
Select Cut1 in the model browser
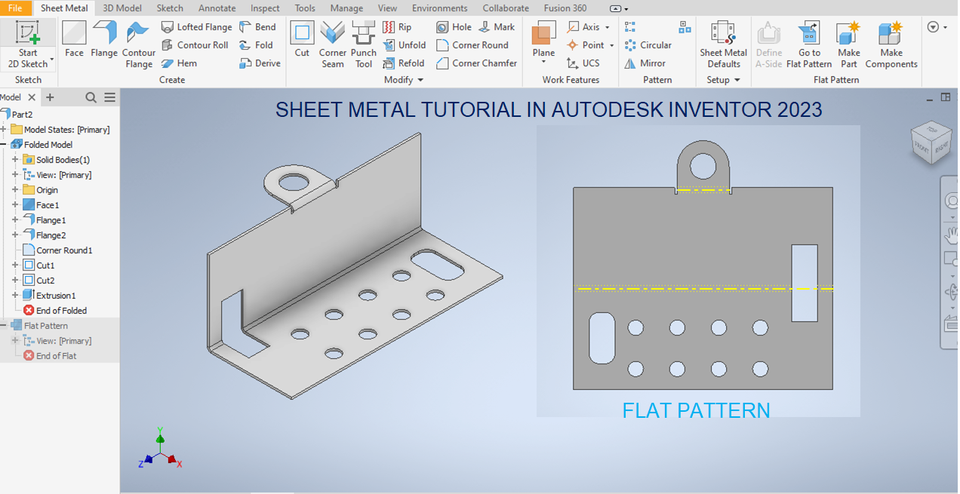click(45, 265)
